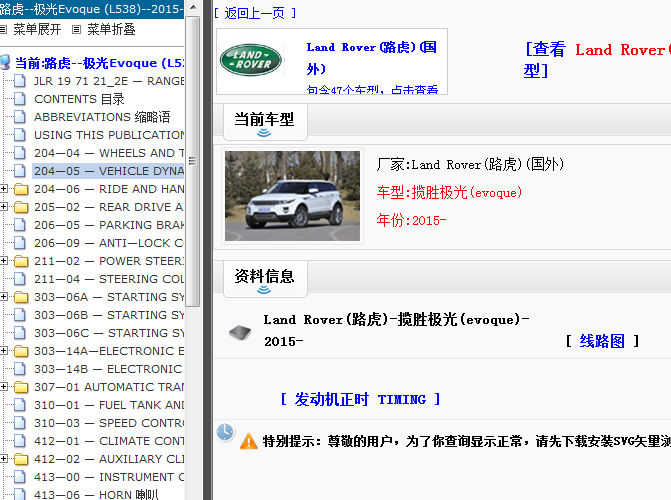Expand the 204-06 RIDE AND HAN node
This screenshot has height=500, width=671.
[x=3, y=188]
